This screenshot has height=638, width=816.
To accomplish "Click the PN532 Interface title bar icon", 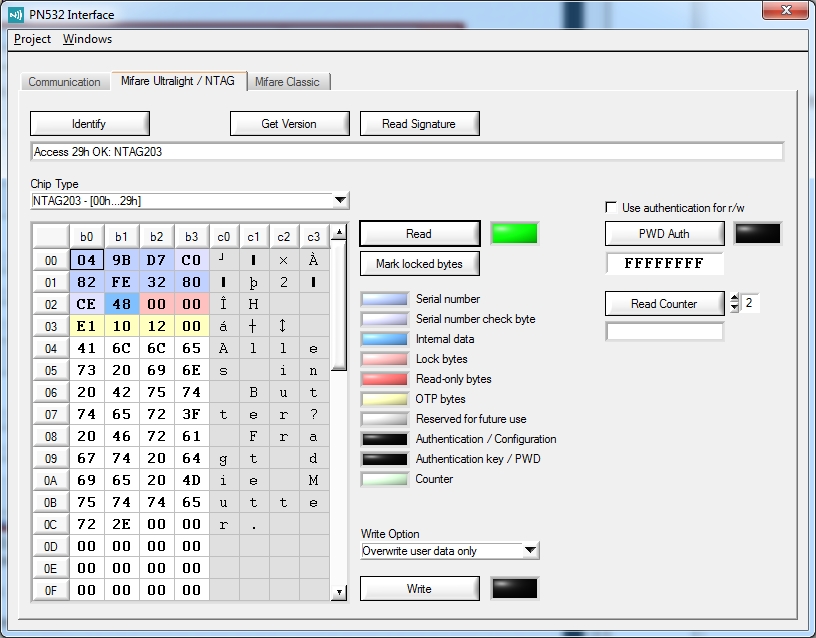I will coord(16,15).
